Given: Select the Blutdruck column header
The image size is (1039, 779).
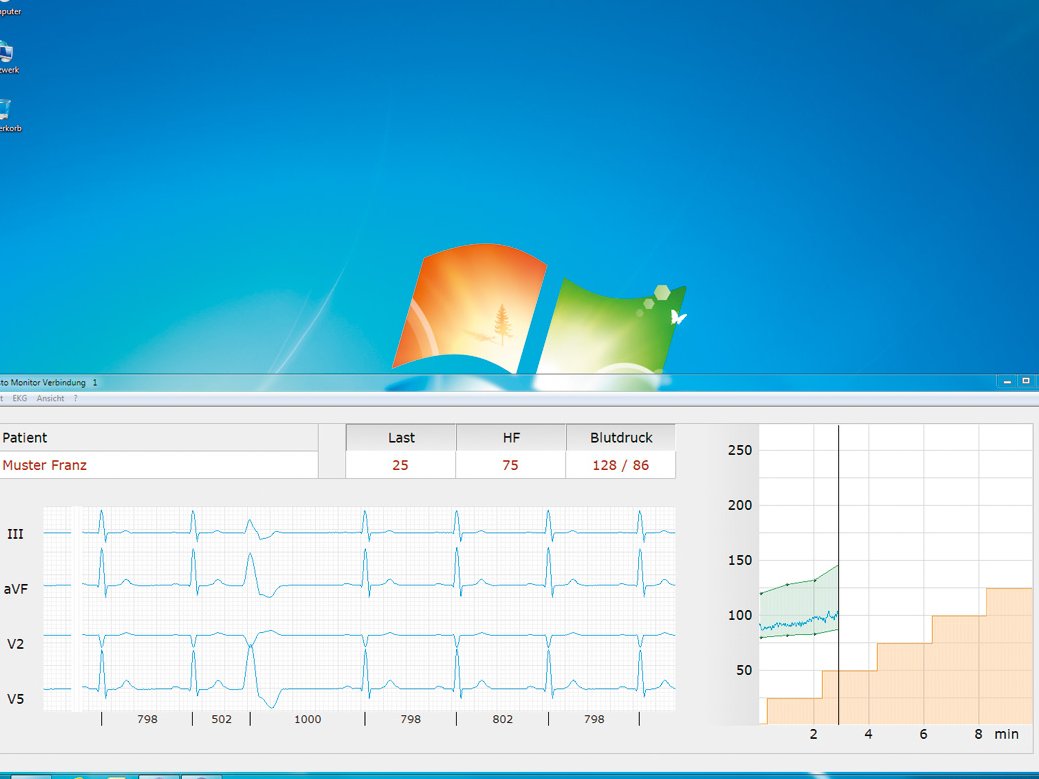Looking at the screenshot, I should [620, 437].
